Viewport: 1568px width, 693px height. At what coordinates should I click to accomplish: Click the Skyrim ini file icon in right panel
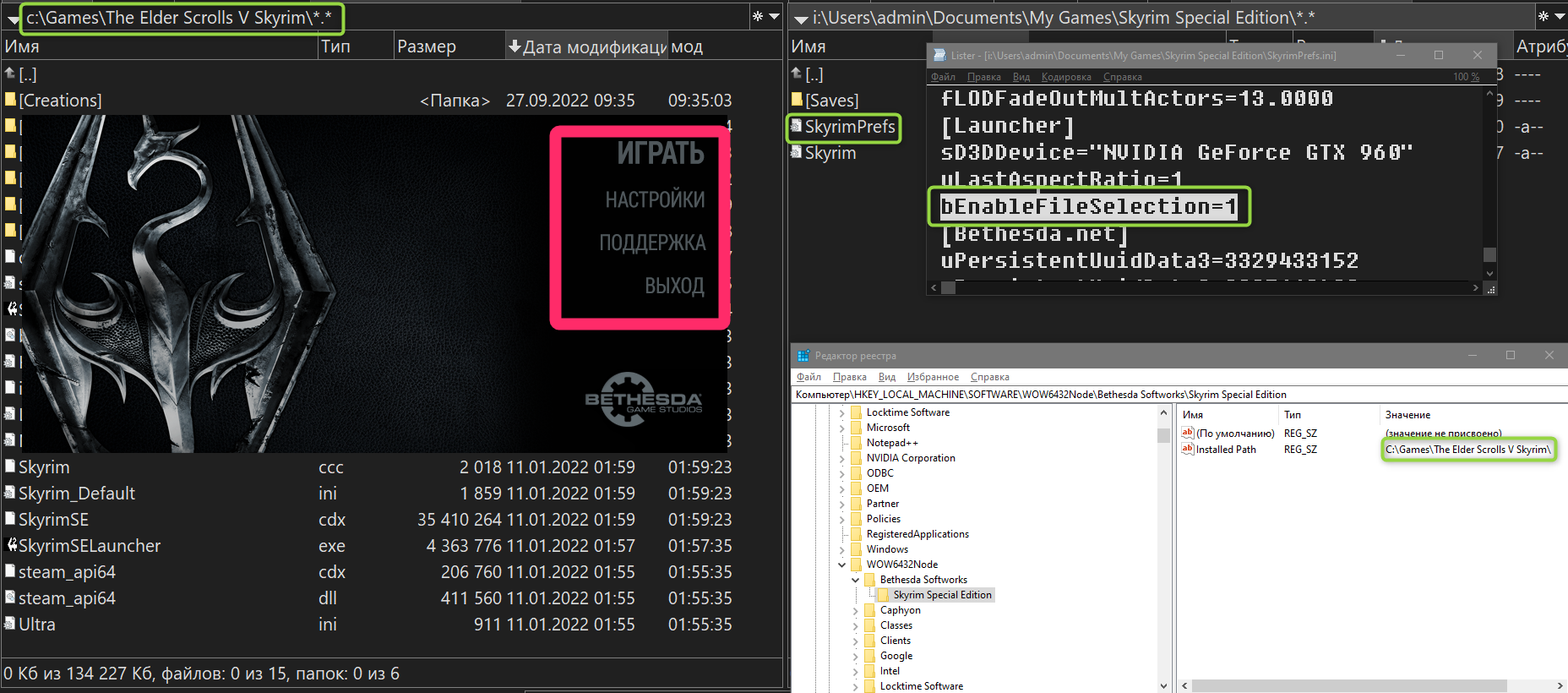[x=797, y=152]
